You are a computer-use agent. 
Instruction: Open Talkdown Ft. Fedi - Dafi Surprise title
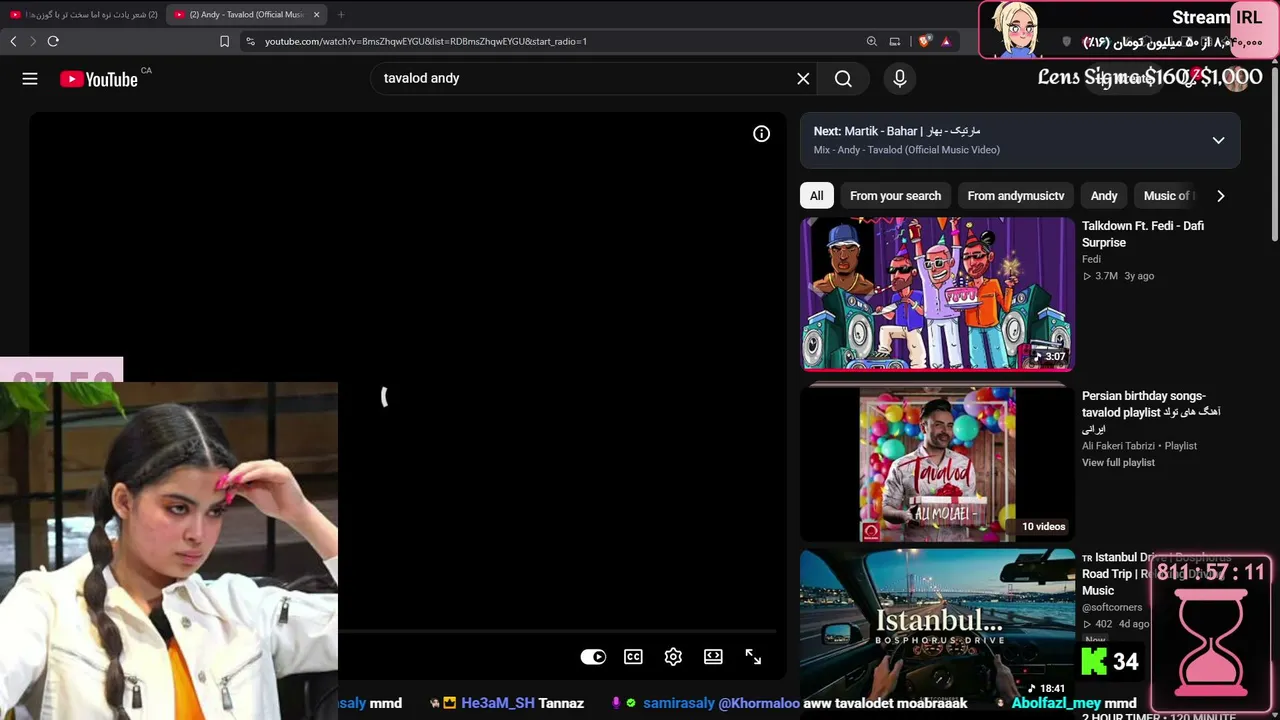point(1143,234)
